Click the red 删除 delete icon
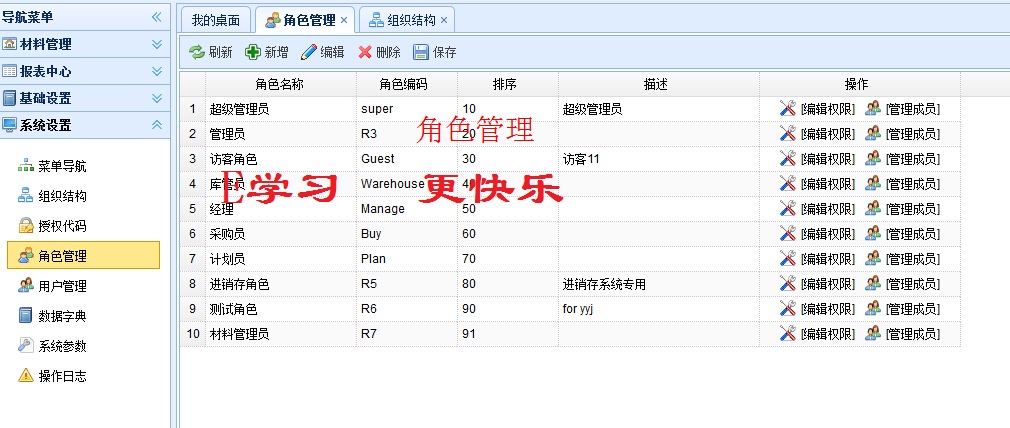Viewport: 1010px width, 428px height. point(365,52)
